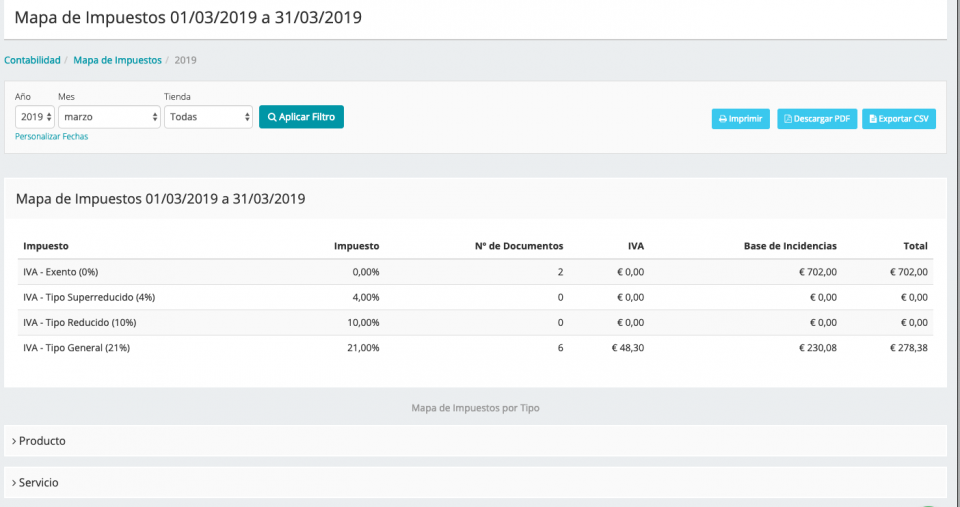This screenshot has height=507, width=960.
Task: Click the Total column header
Action: (x=913, y=246)
